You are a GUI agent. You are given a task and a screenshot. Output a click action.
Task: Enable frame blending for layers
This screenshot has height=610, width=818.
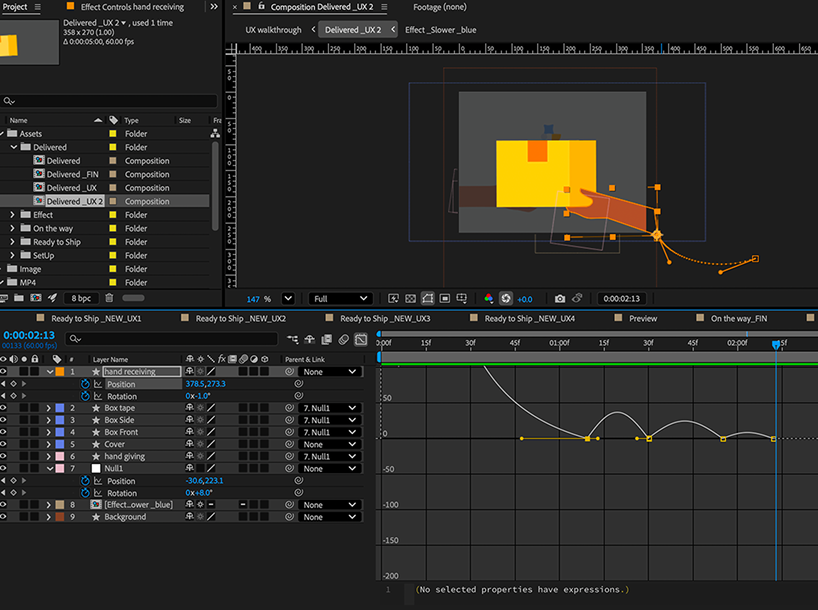[327, 339]
